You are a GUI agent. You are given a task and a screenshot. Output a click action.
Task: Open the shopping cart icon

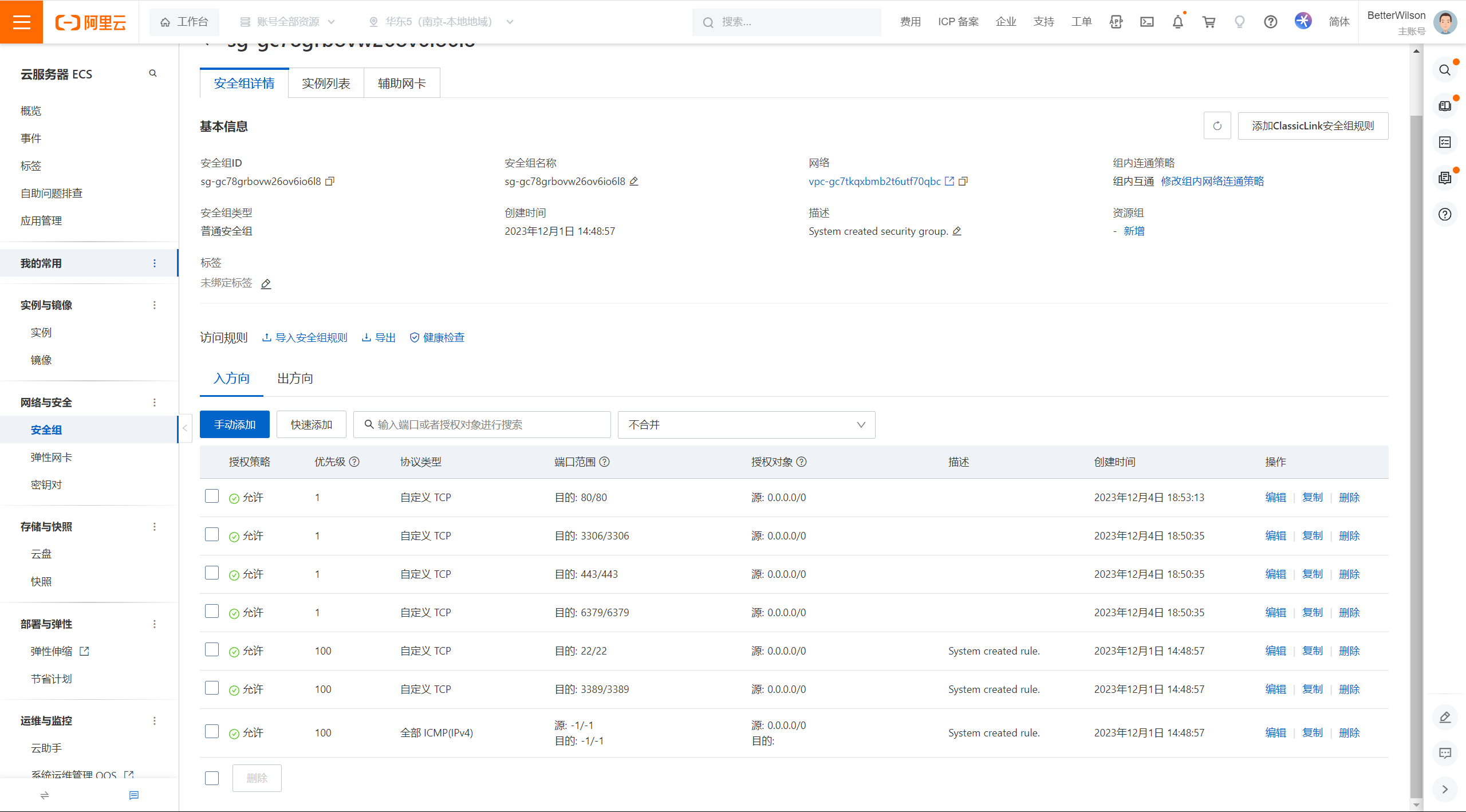point(1209,22)
